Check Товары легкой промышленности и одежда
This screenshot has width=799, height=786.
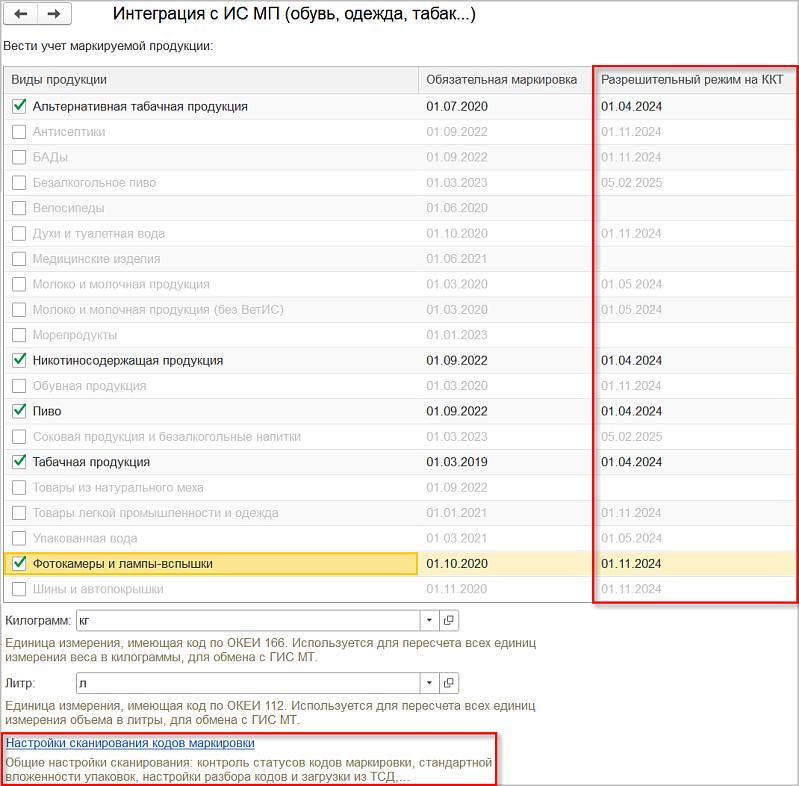tap(19, 513)
